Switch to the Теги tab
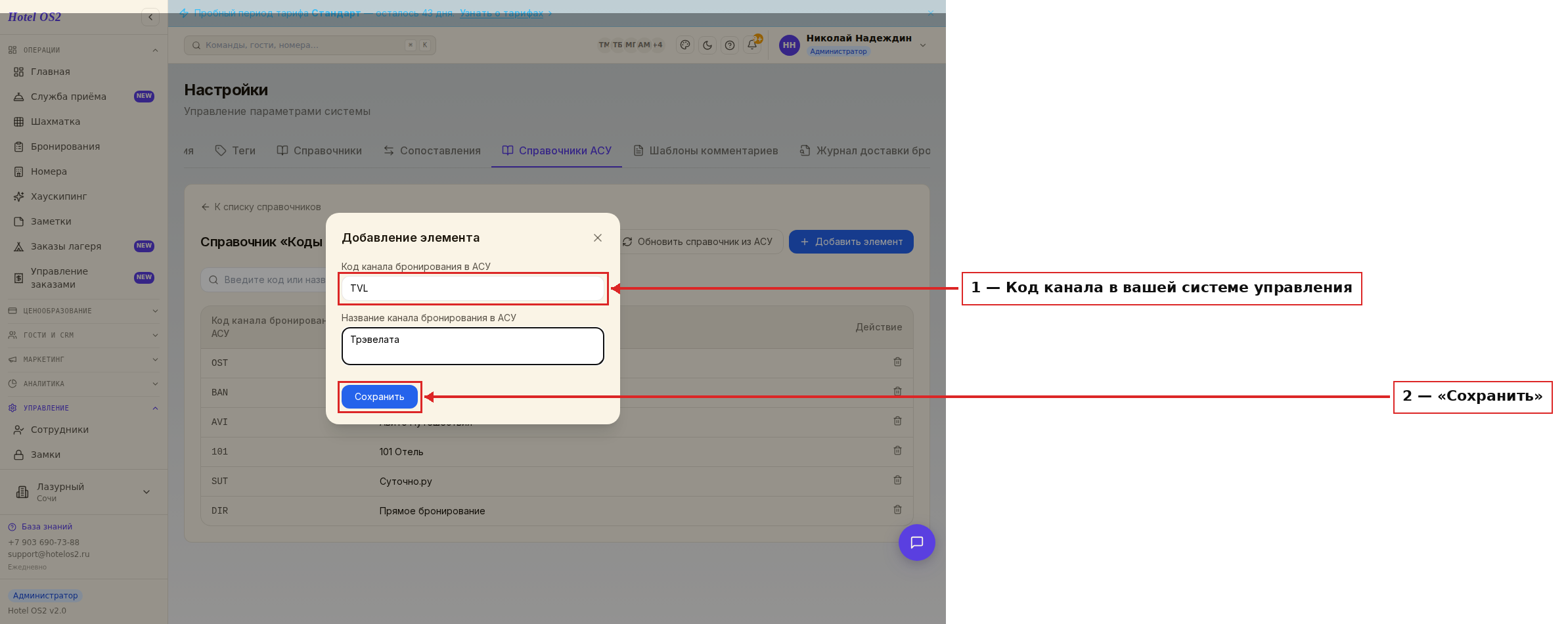Image resolution: width=1568 pixels, height=624 pixels. point(235,150)
